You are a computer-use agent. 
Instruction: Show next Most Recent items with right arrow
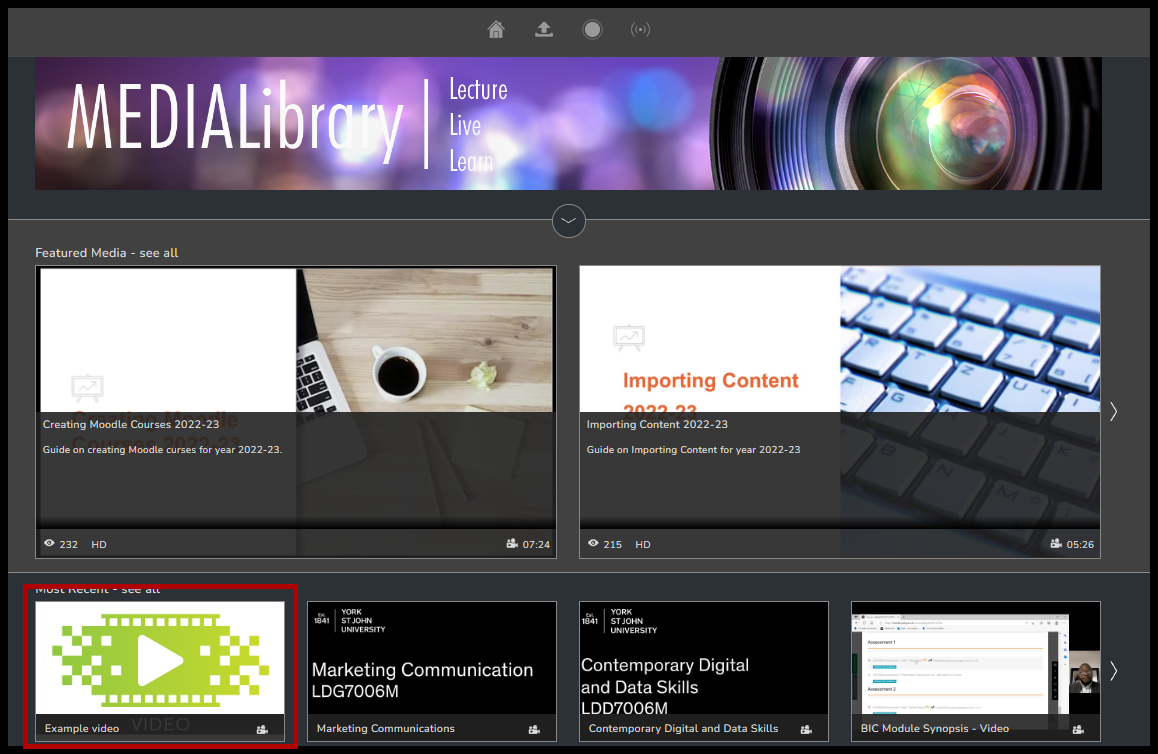1114,671
